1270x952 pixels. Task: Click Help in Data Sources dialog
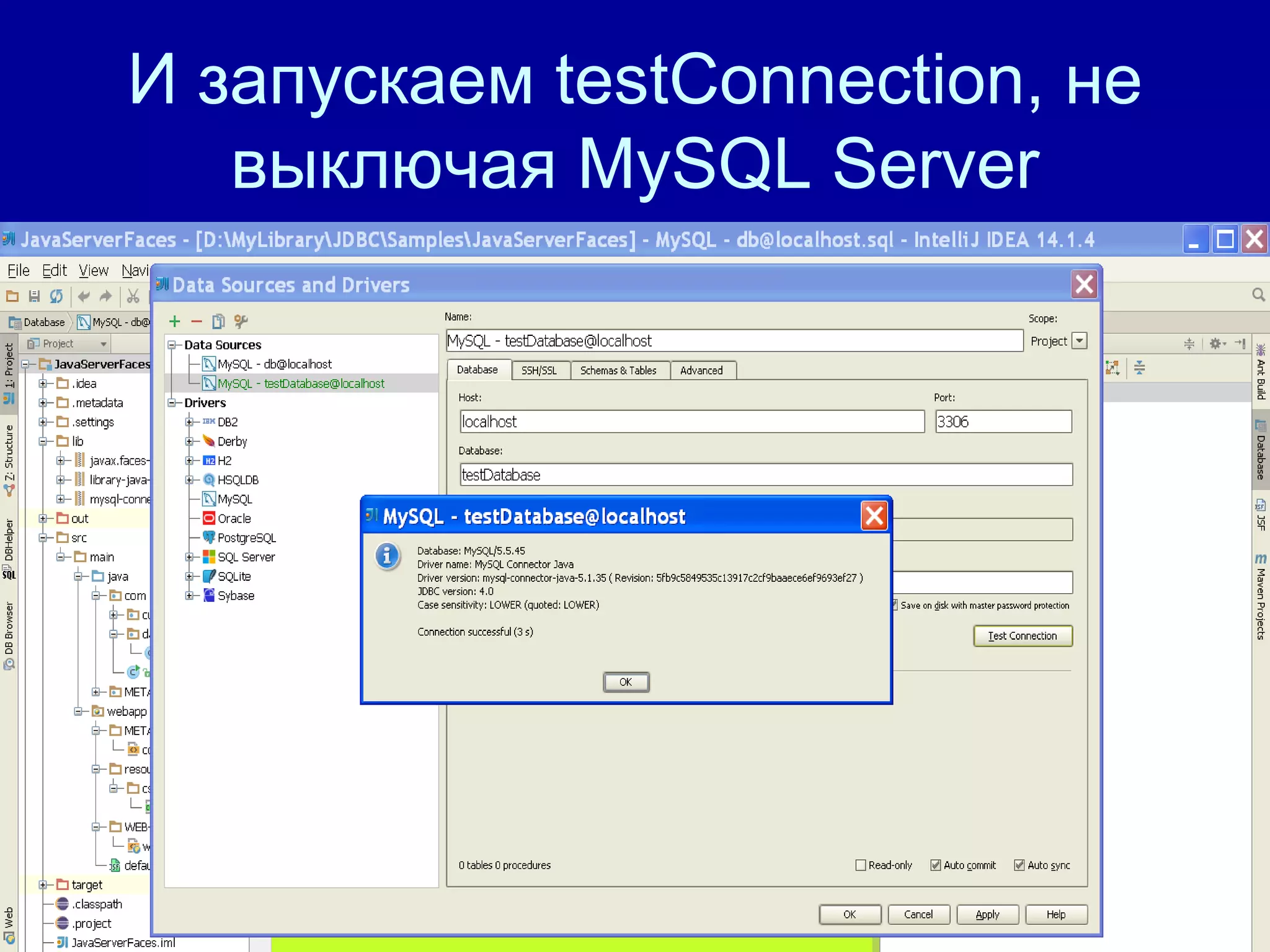(x=1056, y=915)
